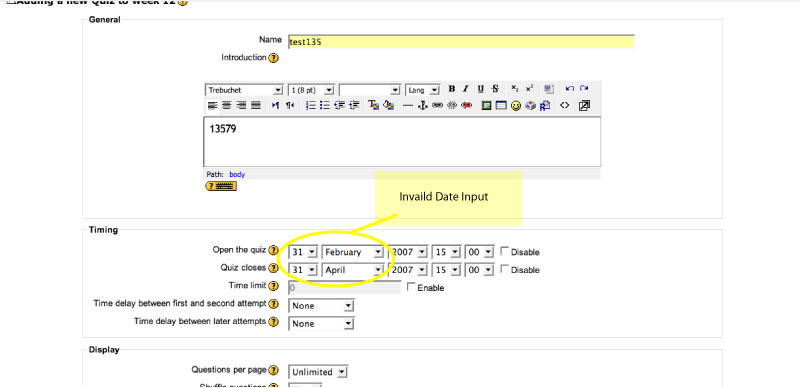The height and width of the screenshot is (388, 800).
Task: Open help for Introduction
Action: [273, 58]
